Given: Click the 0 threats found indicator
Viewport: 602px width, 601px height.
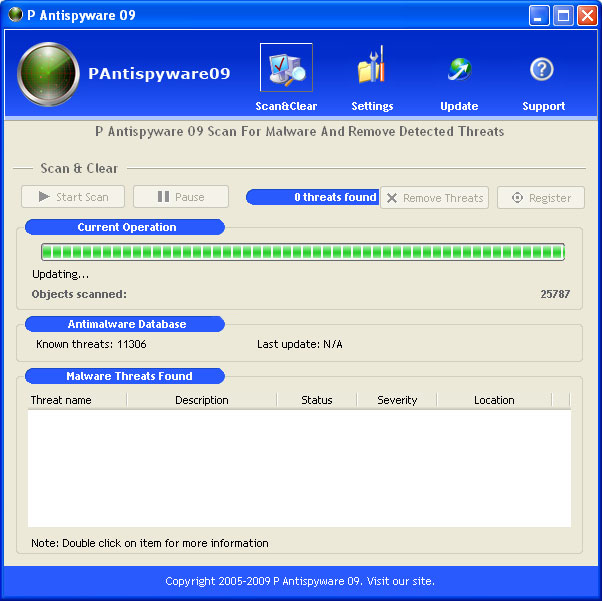Looking at the screenshot, I should 312,197.
